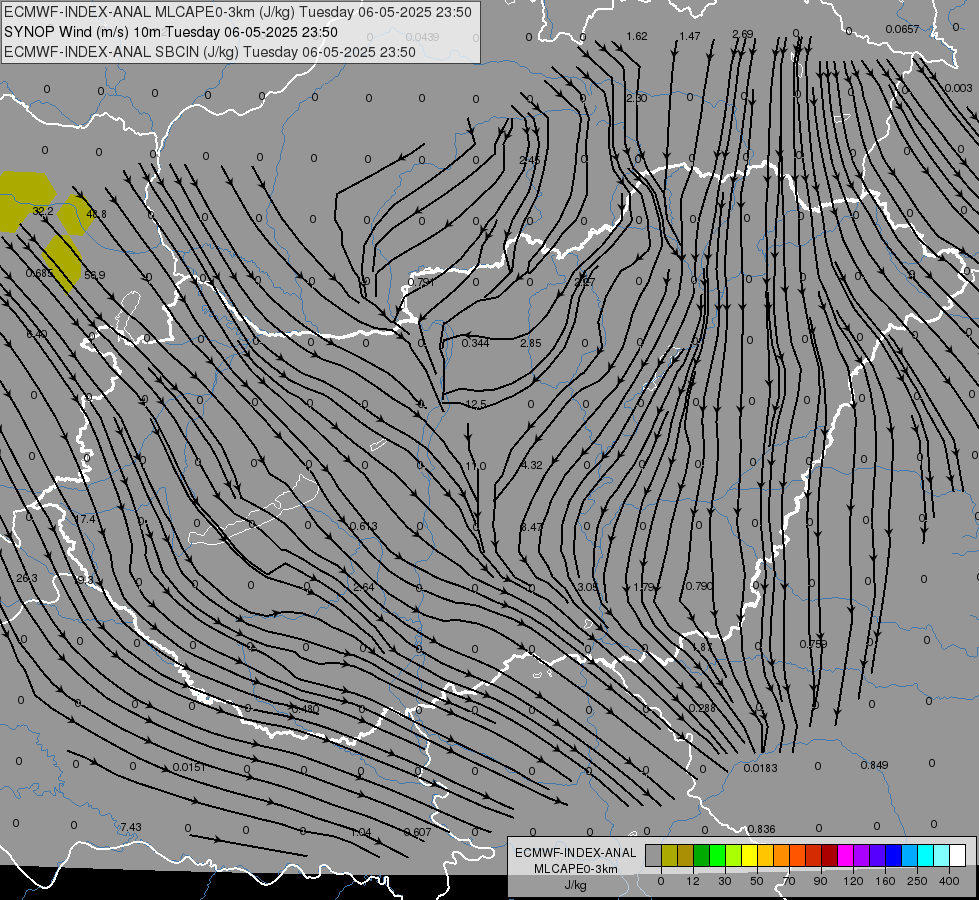Click the olive shaded area near 56.9
Viewport: 979px width, 900px height.
pos(63,263)
